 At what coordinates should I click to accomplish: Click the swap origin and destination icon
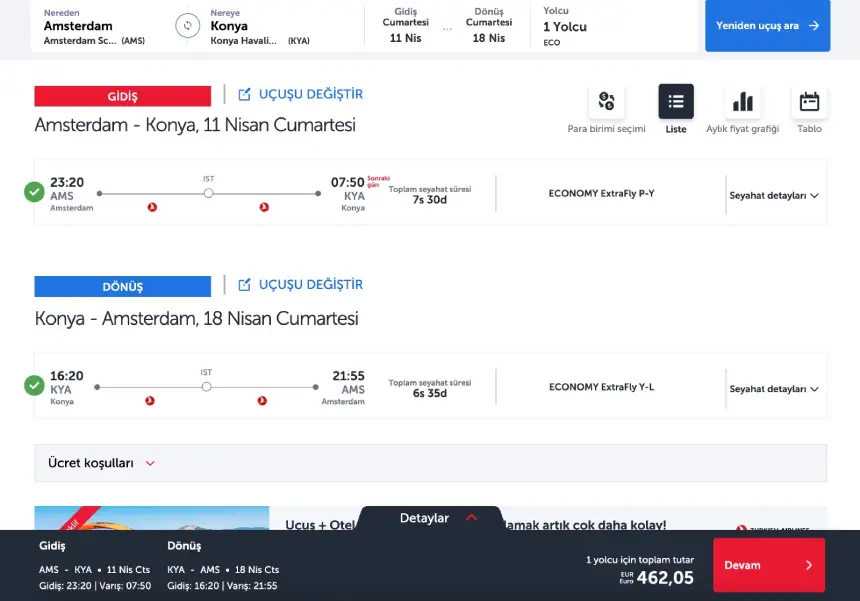tap(187, 26)
